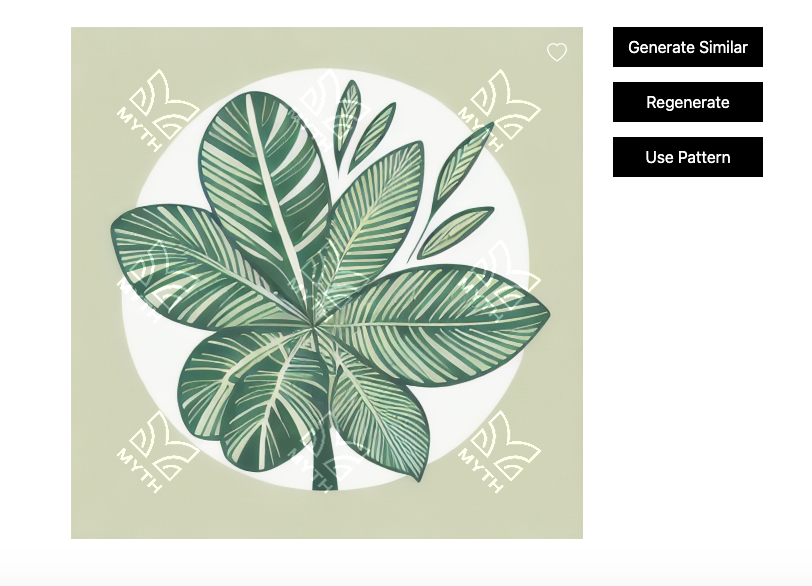Click the bottom-right MYTH watermark logo
Screen dimensions: 812x586
(x=499, y=451)
